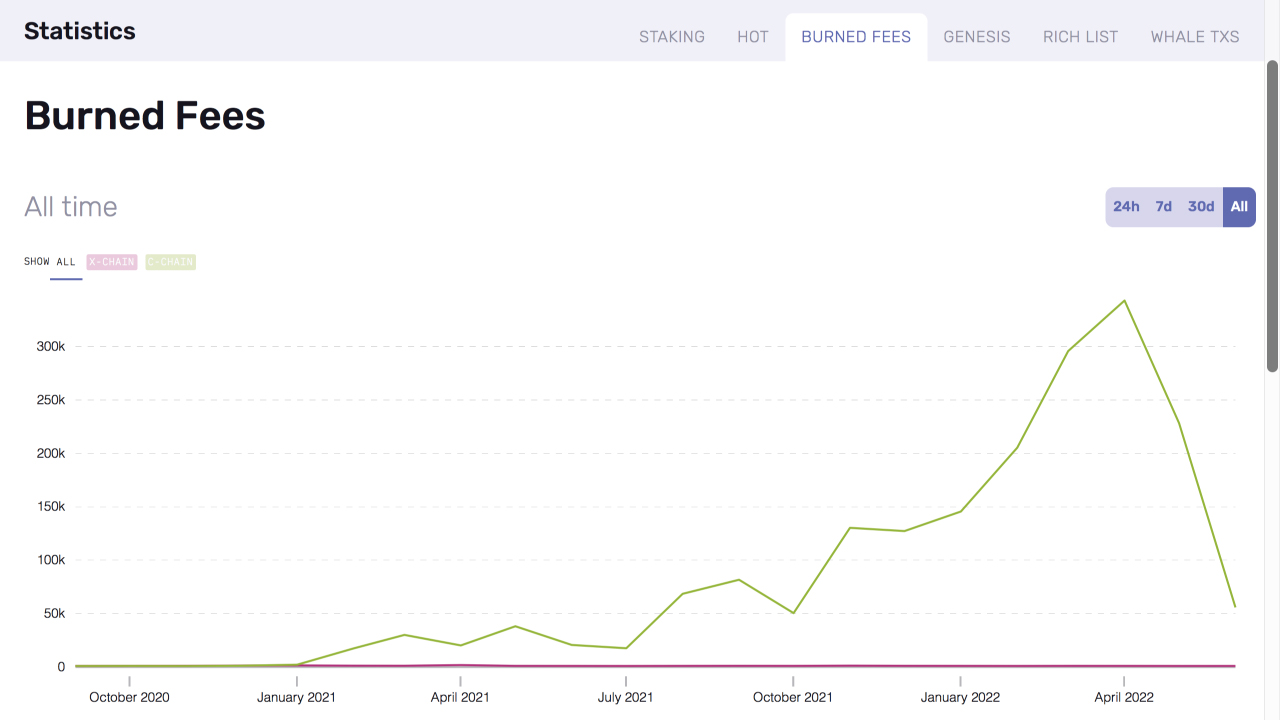Click the 100k y-axis label
The height and width of the screenshot is (720, 1280).
click(49, 560)
